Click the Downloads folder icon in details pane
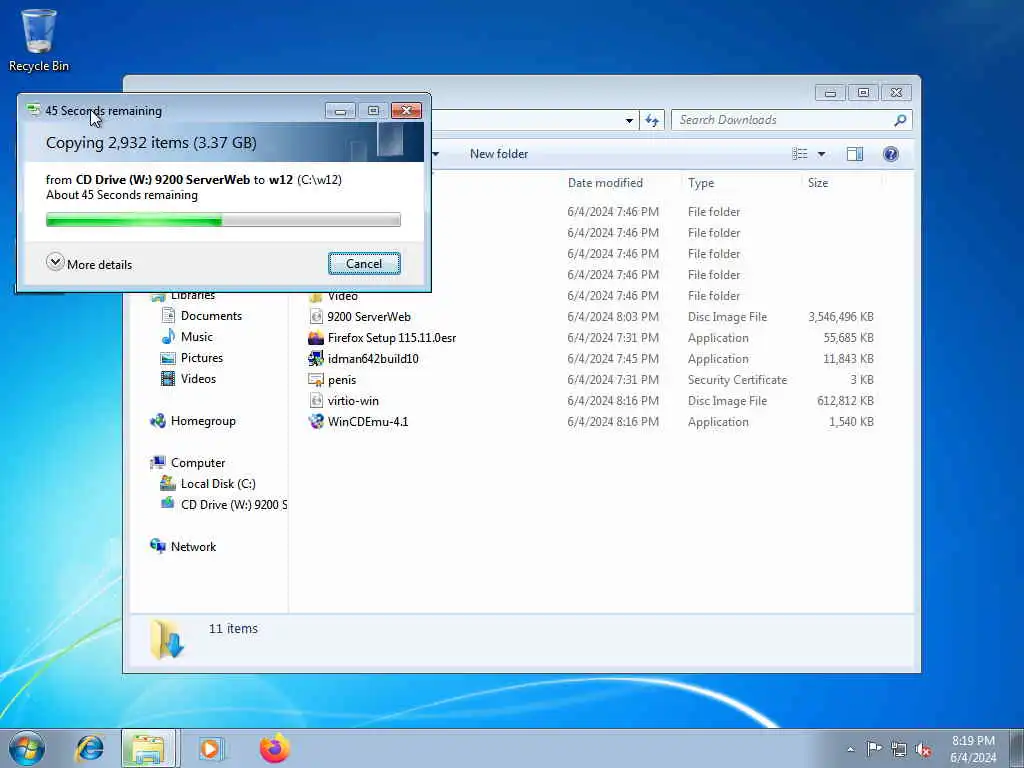Image resolution: width=1024 pixels, height=768 pixels. [x=167, y=638]
